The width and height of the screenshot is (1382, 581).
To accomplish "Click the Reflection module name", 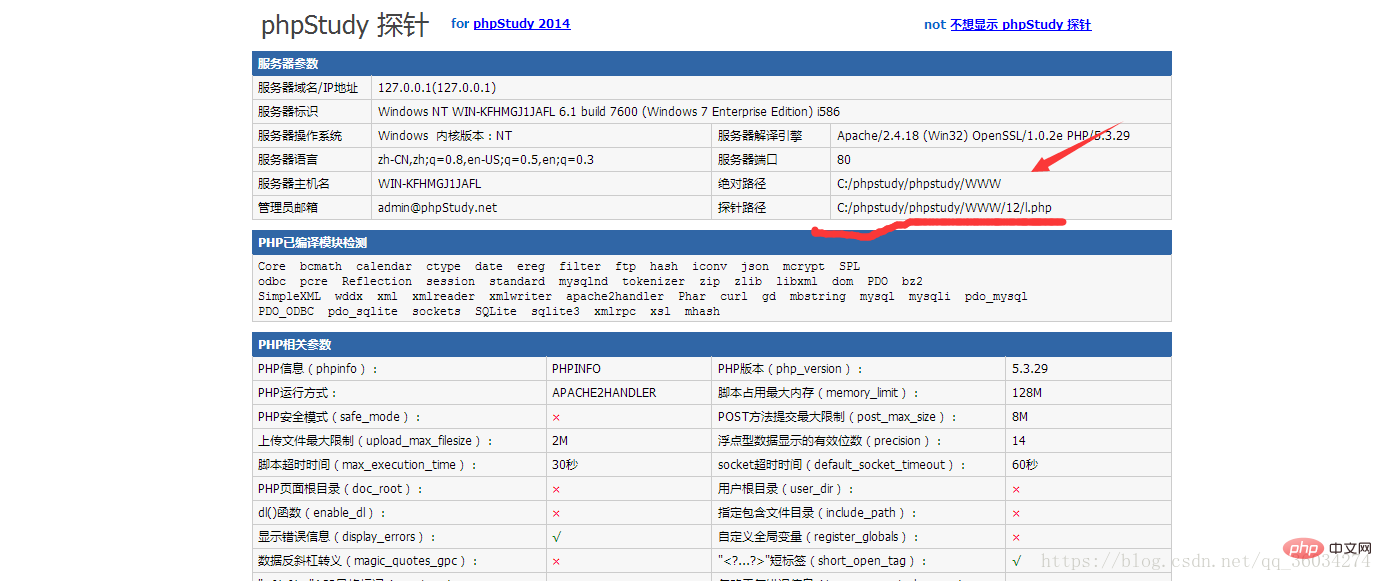I will tap(377, 282).
